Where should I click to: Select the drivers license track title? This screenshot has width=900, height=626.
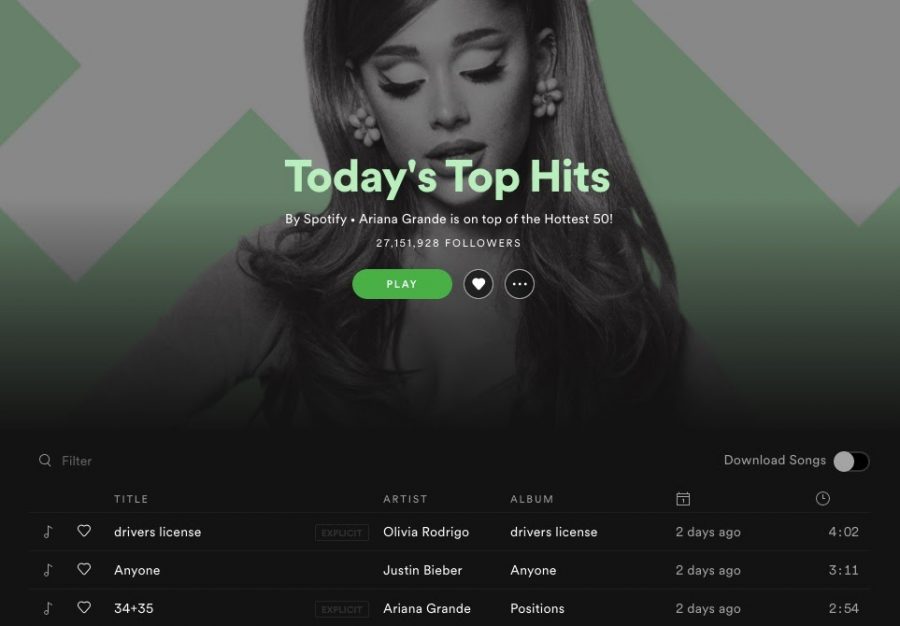[x=157, y=532]
